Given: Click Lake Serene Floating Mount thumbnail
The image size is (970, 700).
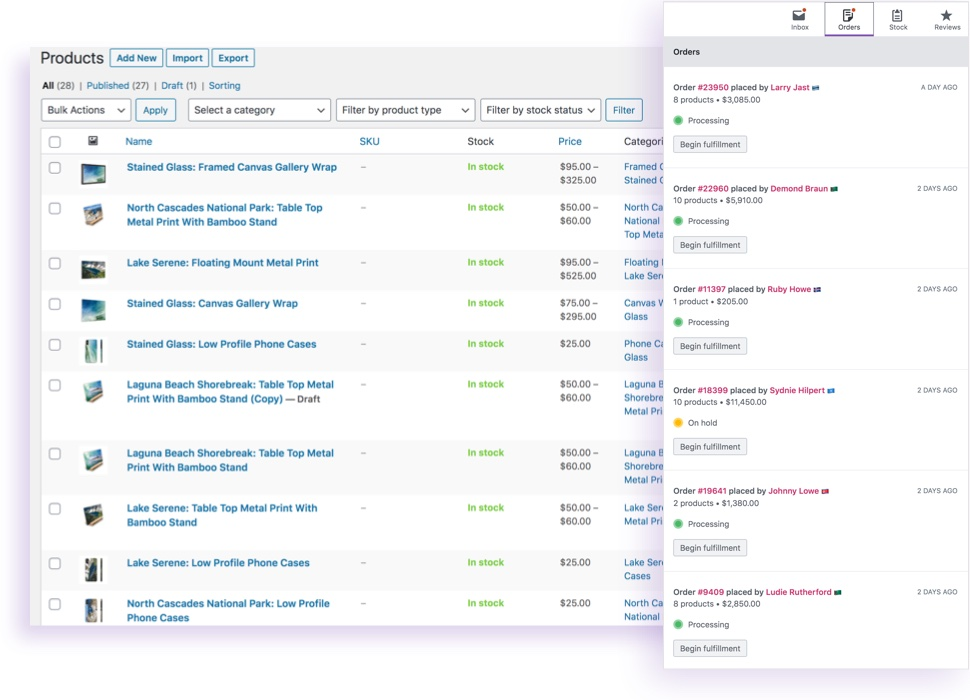Looking at the screenshot, I should [93, 270].
